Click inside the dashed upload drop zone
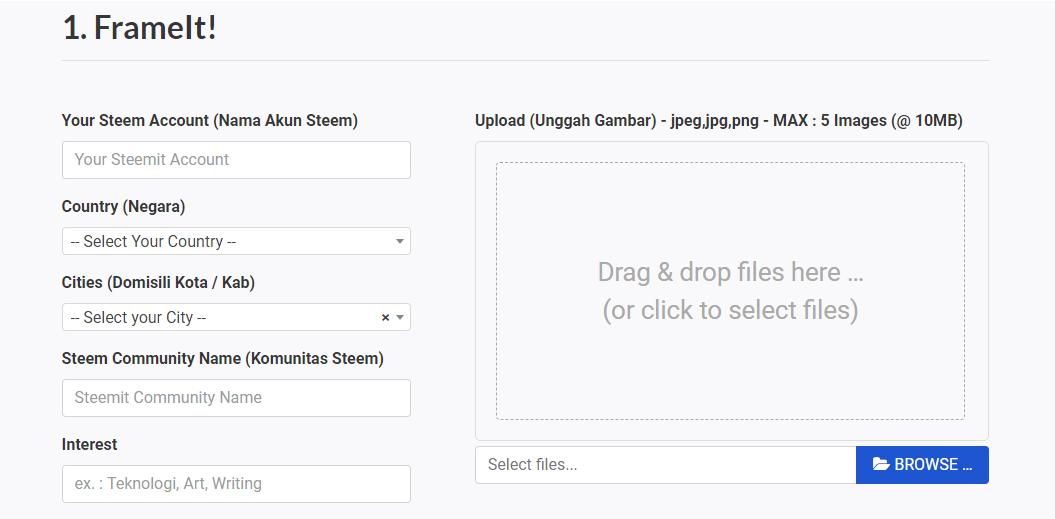The image size is (1055, 519). [x=730, y=220]
